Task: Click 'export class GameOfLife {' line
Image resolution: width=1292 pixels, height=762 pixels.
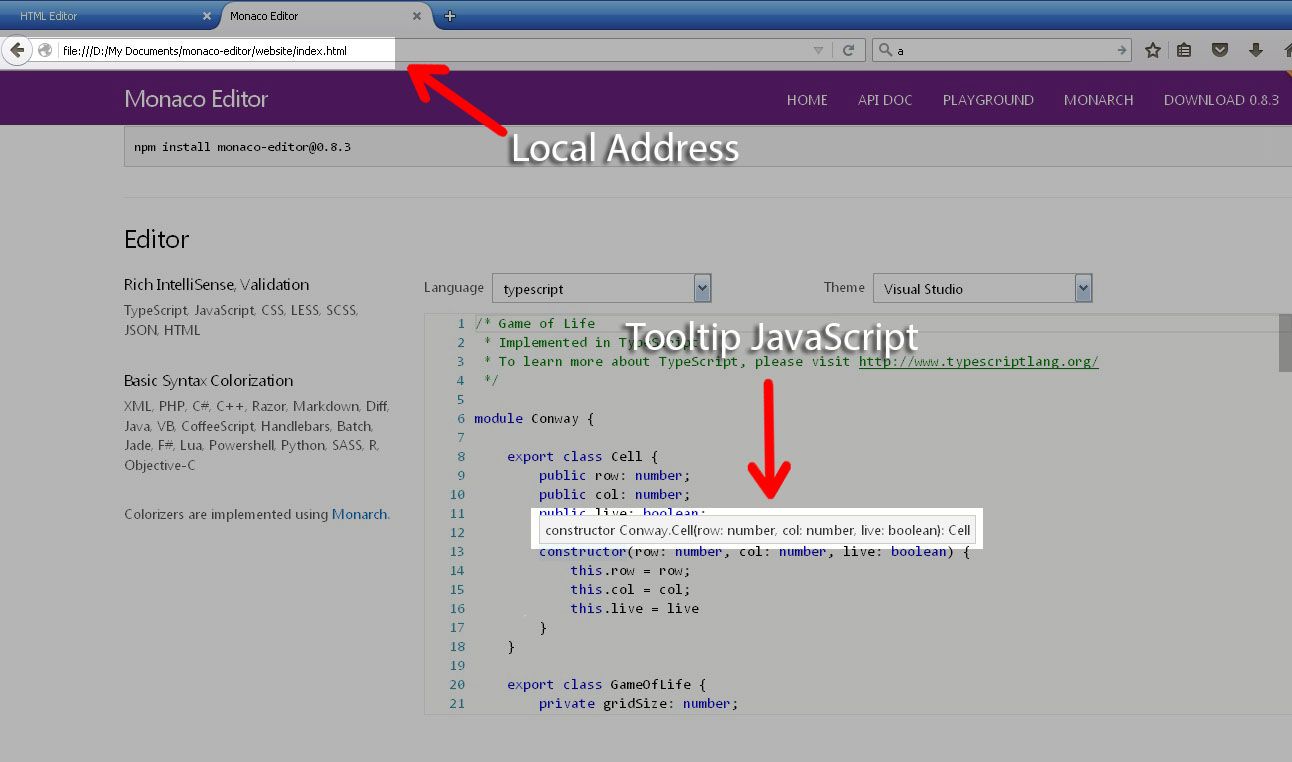Action: click(x=606, y=684)
